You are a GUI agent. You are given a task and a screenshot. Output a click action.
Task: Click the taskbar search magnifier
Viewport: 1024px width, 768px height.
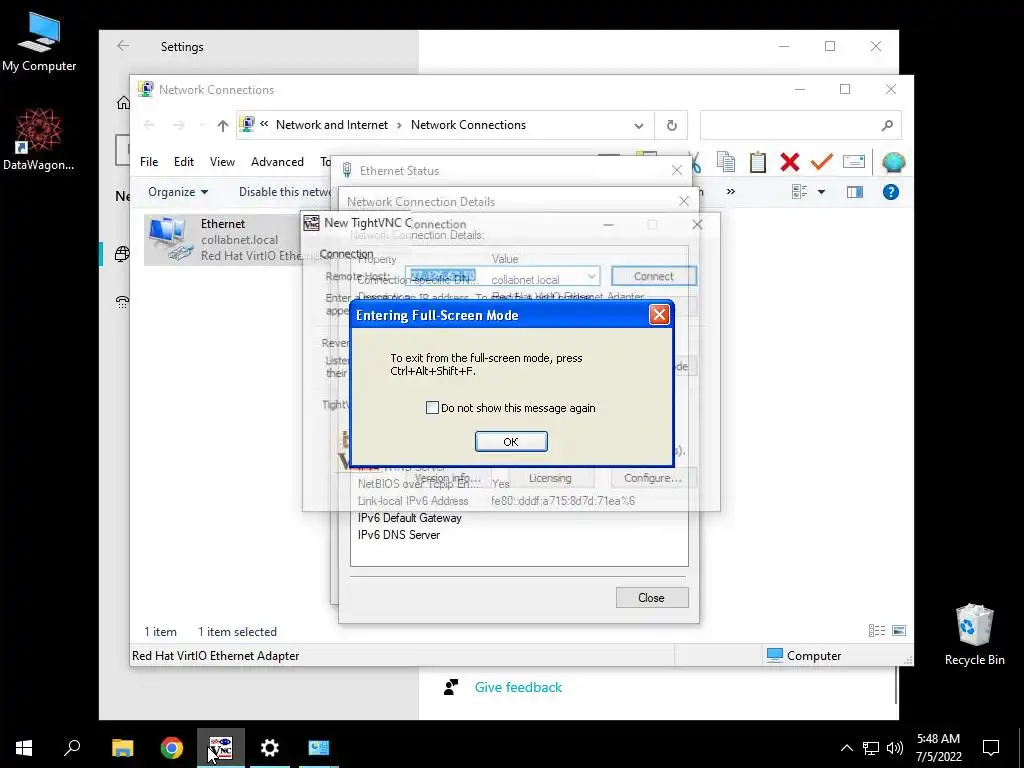pos(72,748)
